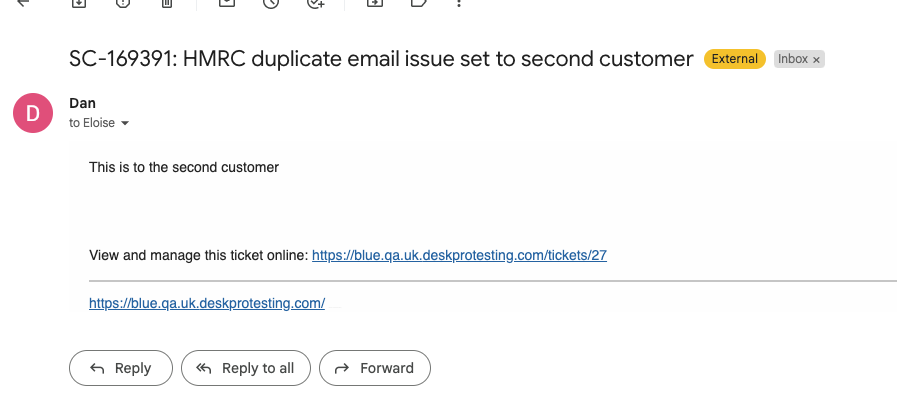Open the blue.qa.uk.deskprotesting.com footer link
Image resolution: width=897 pixels, height=420 pixels.
tap(207, 303)
